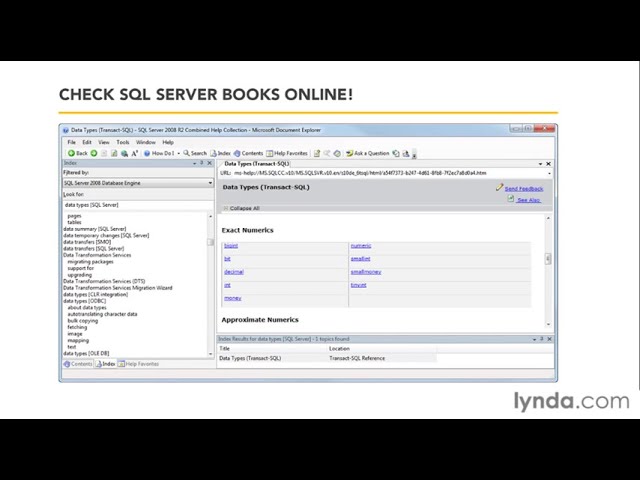Switch to the Contents bottom tab

(78, 364)
